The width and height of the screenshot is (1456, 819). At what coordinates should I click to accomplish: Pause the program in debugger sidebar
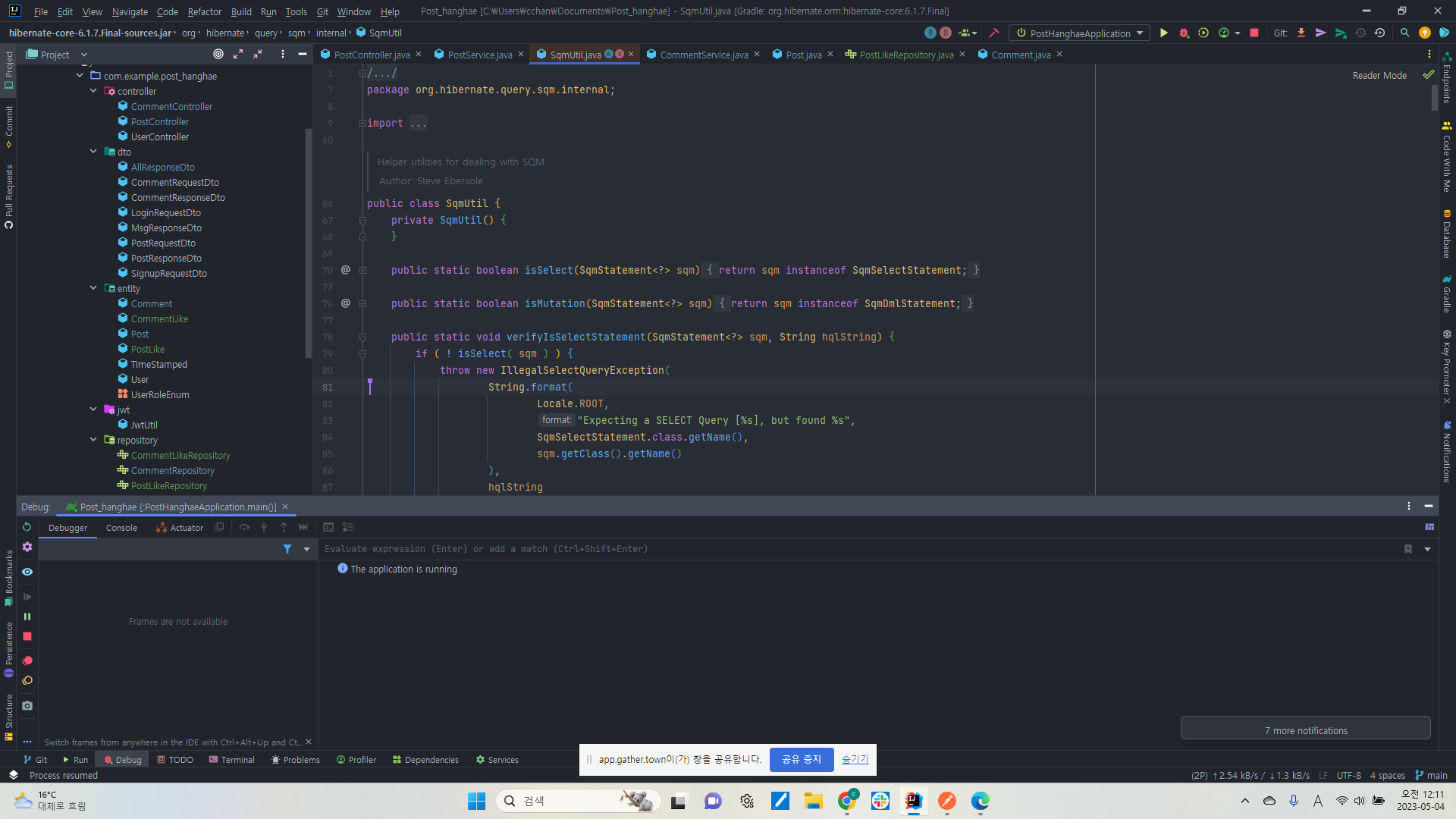tap(27, 617)
